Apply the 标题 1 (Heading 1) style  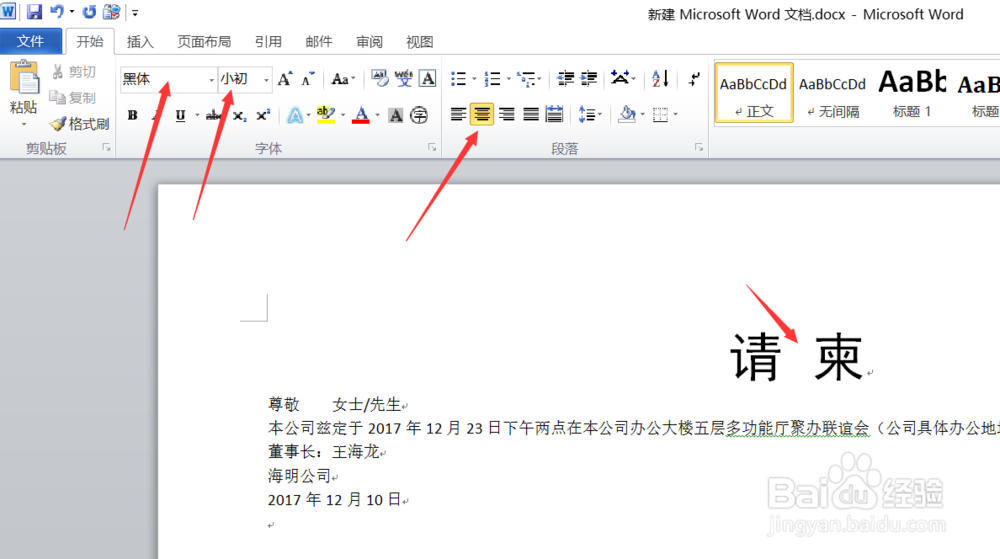point(912,92)
